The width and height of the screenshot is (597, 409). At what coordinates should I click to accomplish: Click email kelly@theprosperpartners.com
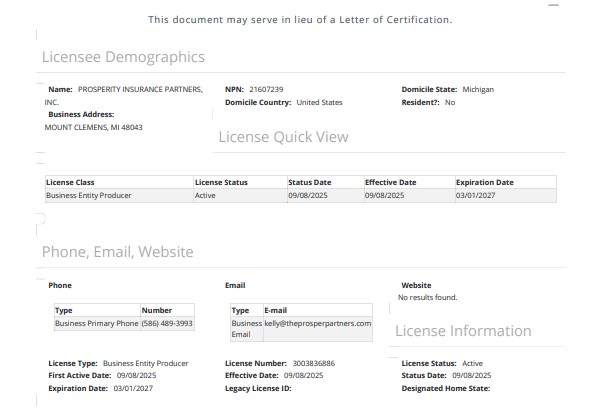click(x=318, y=323)
